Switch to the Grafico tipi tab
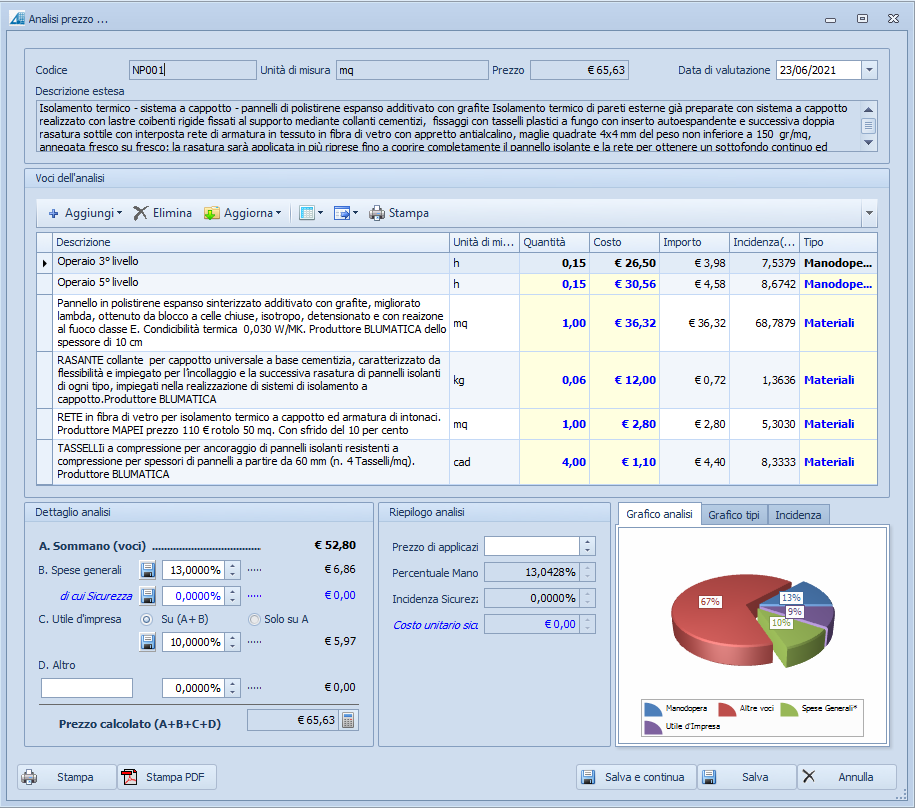Screen dimensions: 915x808 click(x=734, y=515)
